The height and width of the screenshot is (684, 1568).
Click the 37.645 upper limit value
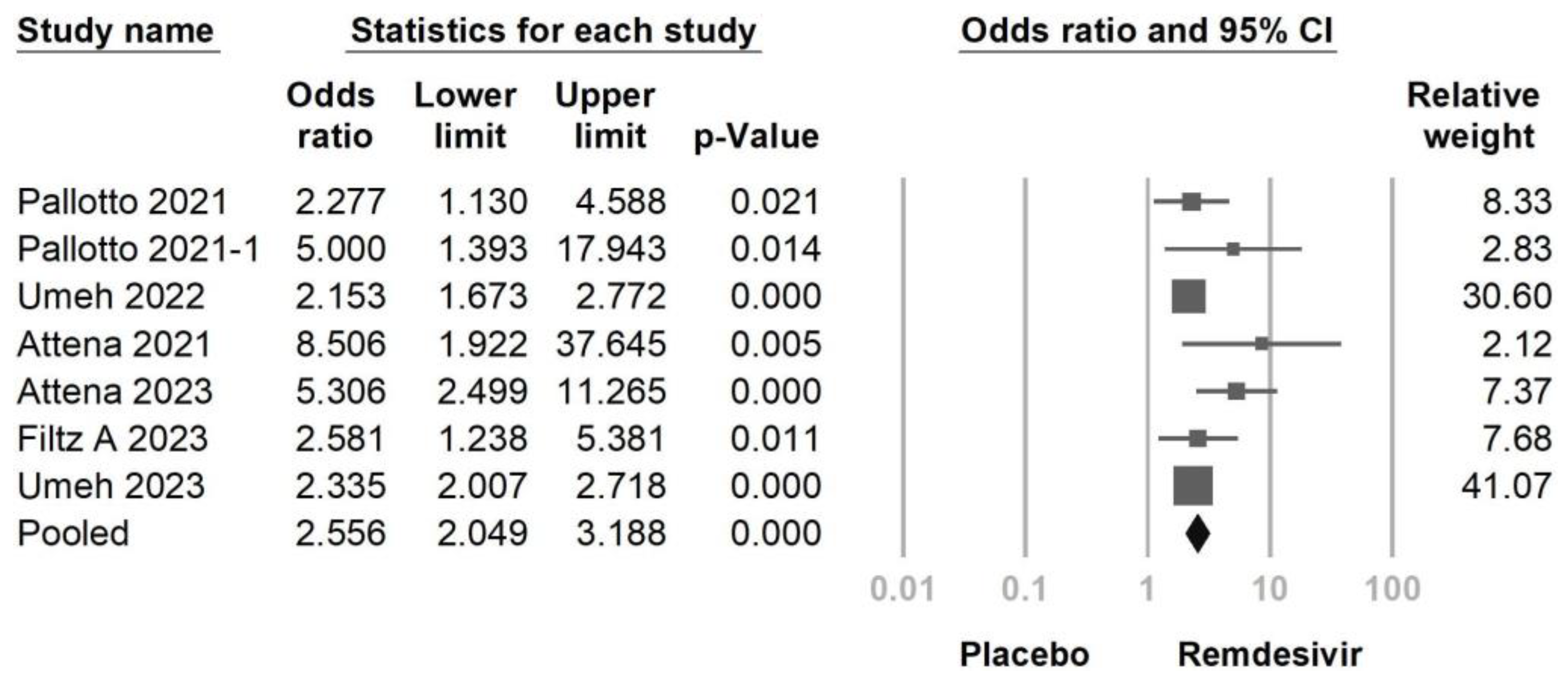pos(610,344)
